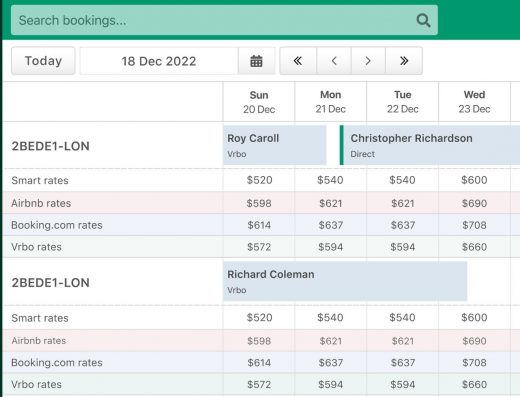
Task: Select first Booking.com $637 Monday cell
Action: 330,225
